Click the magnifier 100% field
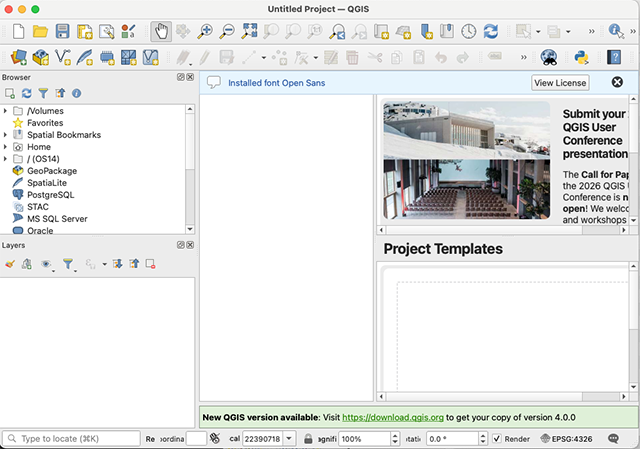Image resolution: width=640 pixels, height=449 pixels. click(364, 439)
